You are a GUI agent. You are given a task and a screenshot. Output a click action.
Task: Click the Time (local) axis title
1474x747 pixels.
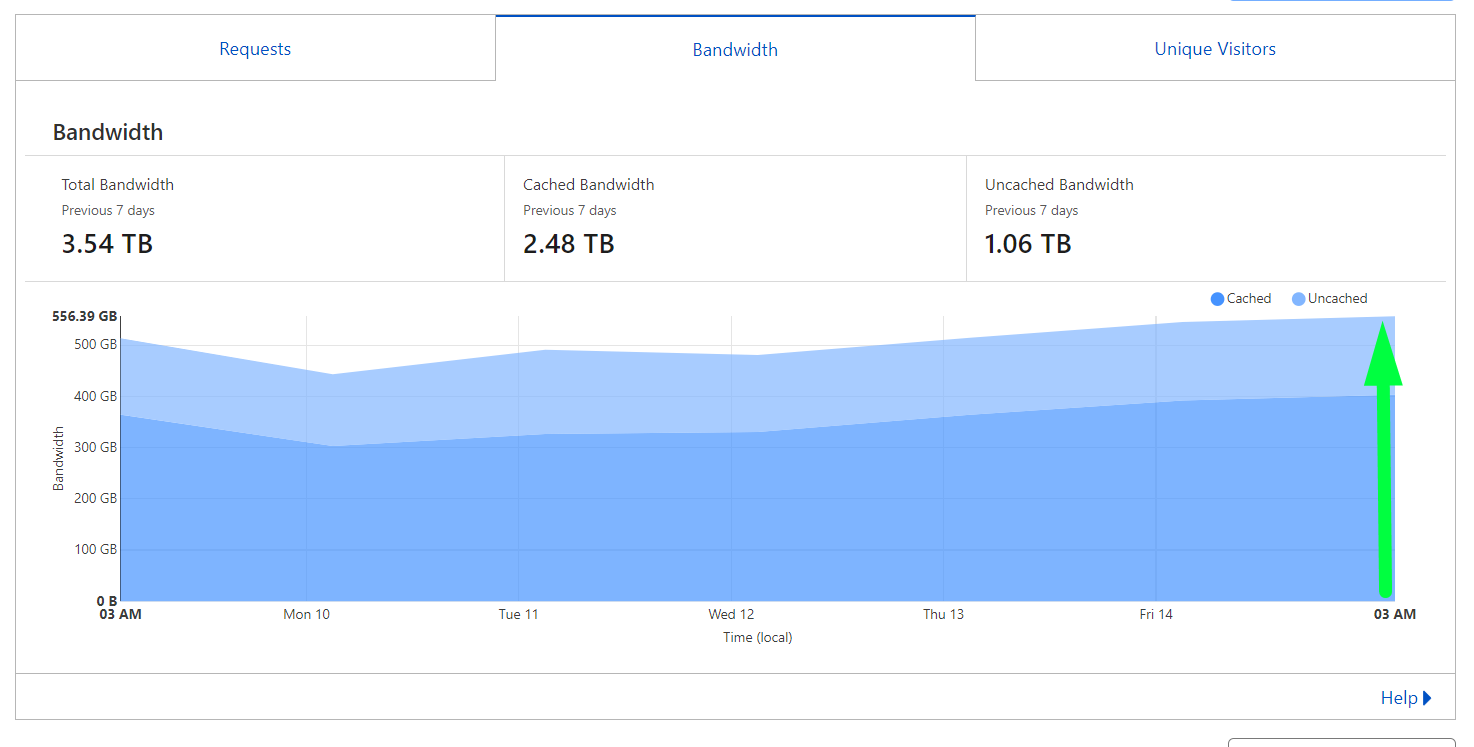[757, 637]
